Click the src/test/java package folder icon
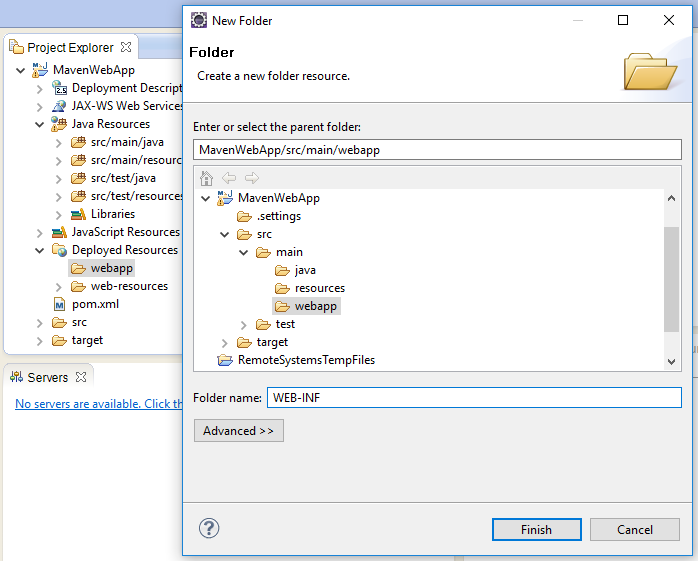Screen dimensions: 698x561 (78, 178)
